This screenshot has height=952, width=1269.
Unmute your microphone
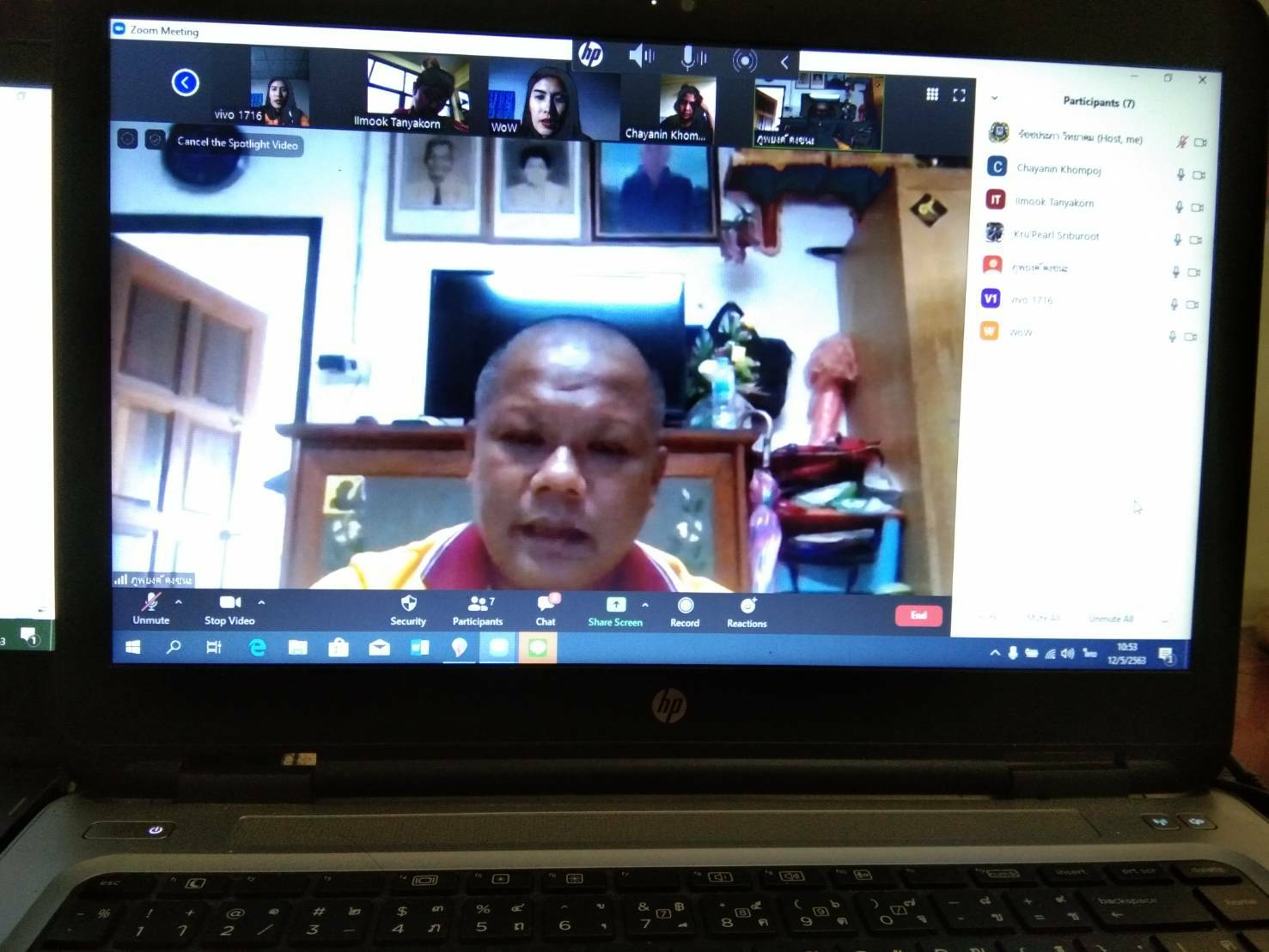pyautogui.click(x=151, y=608)
